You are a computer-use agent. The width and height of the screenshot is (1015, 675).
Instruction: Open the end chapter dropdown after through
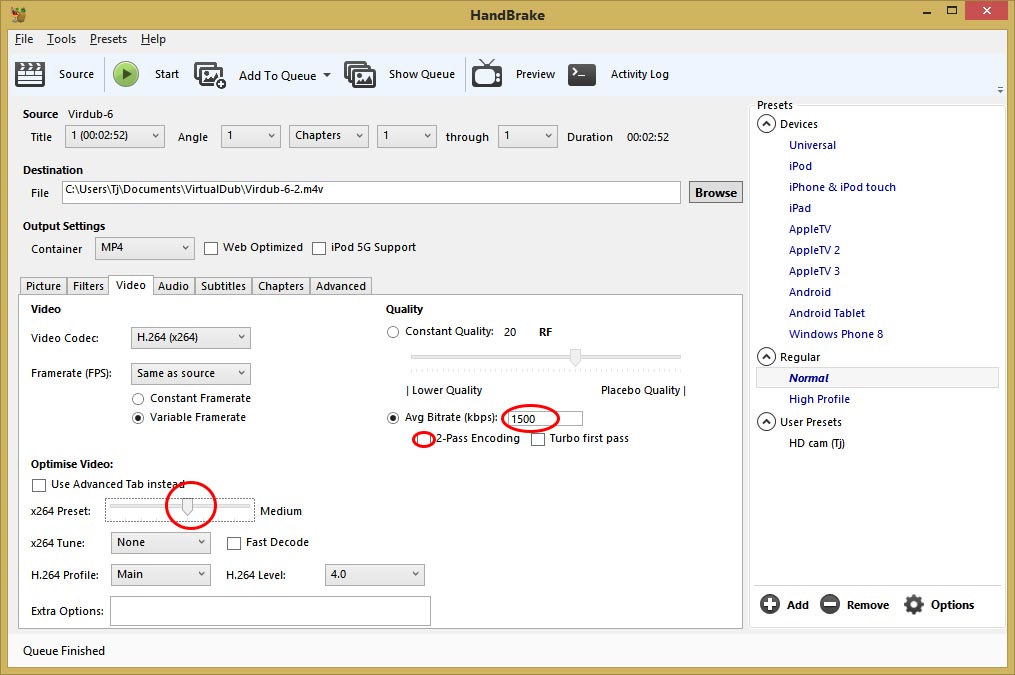(528, 136)
